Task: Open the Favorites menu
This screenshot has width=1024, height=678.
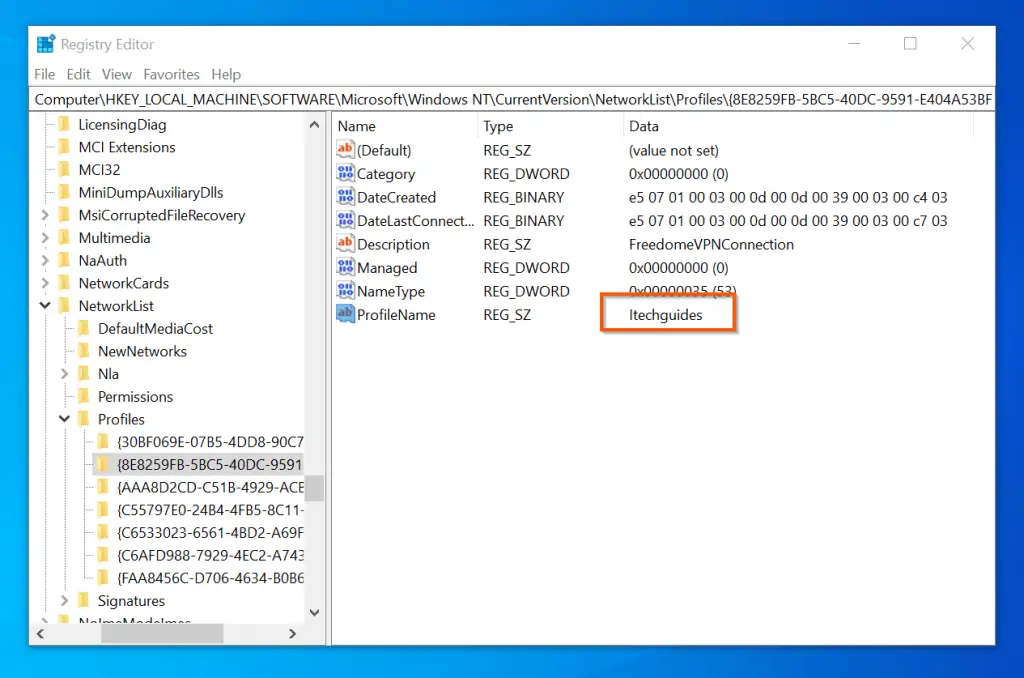Action: pyautogui.click(x=171, y=74)
